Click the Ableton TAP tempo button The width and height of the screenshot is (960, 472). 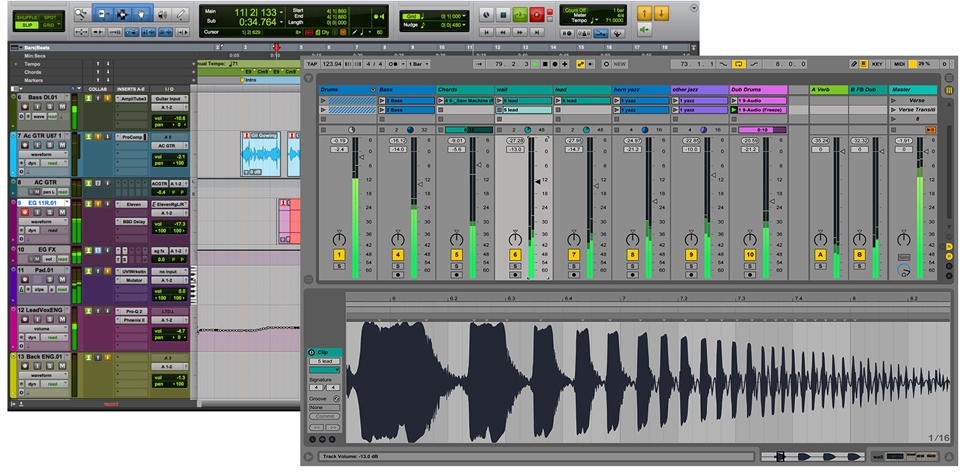coord(312,64)
